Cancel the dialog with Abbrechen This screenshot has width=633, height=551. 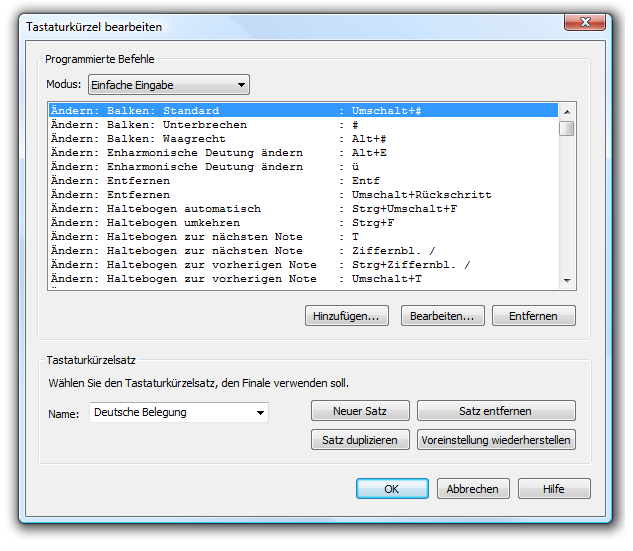[473, 489]
